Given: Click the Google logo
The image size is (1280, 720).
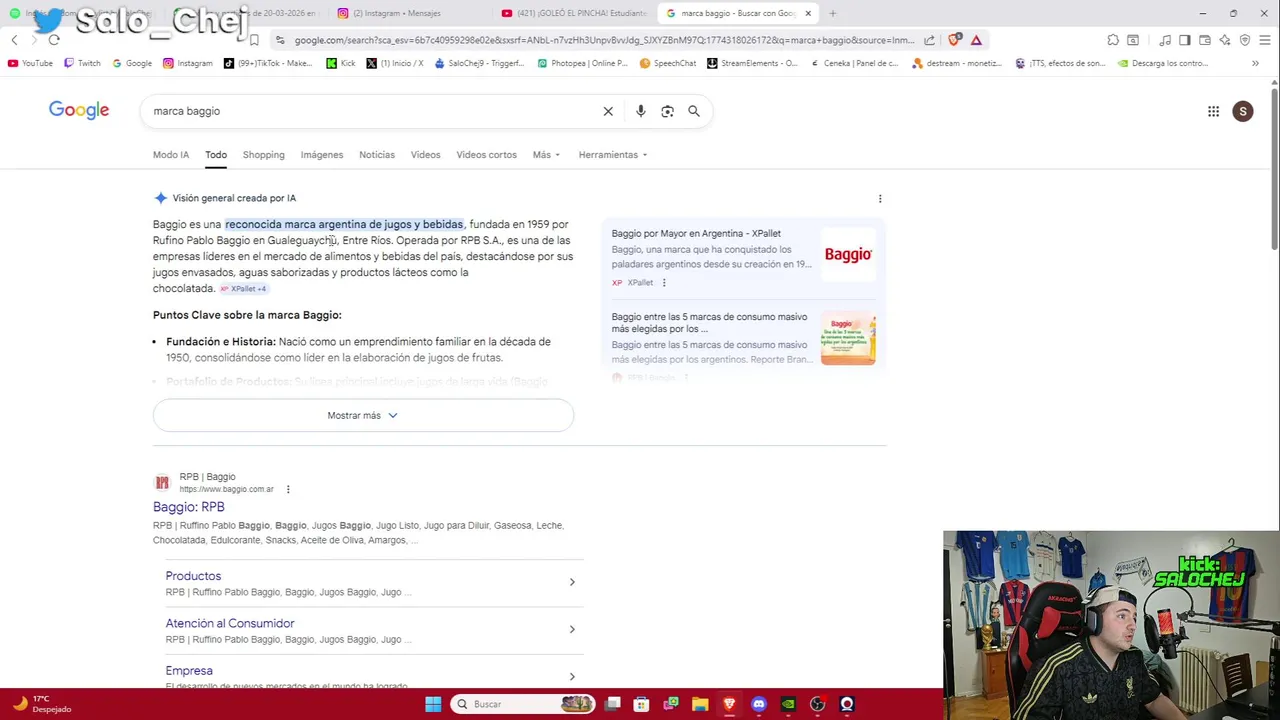Looking at the screenshot, I should pos(79,110).
